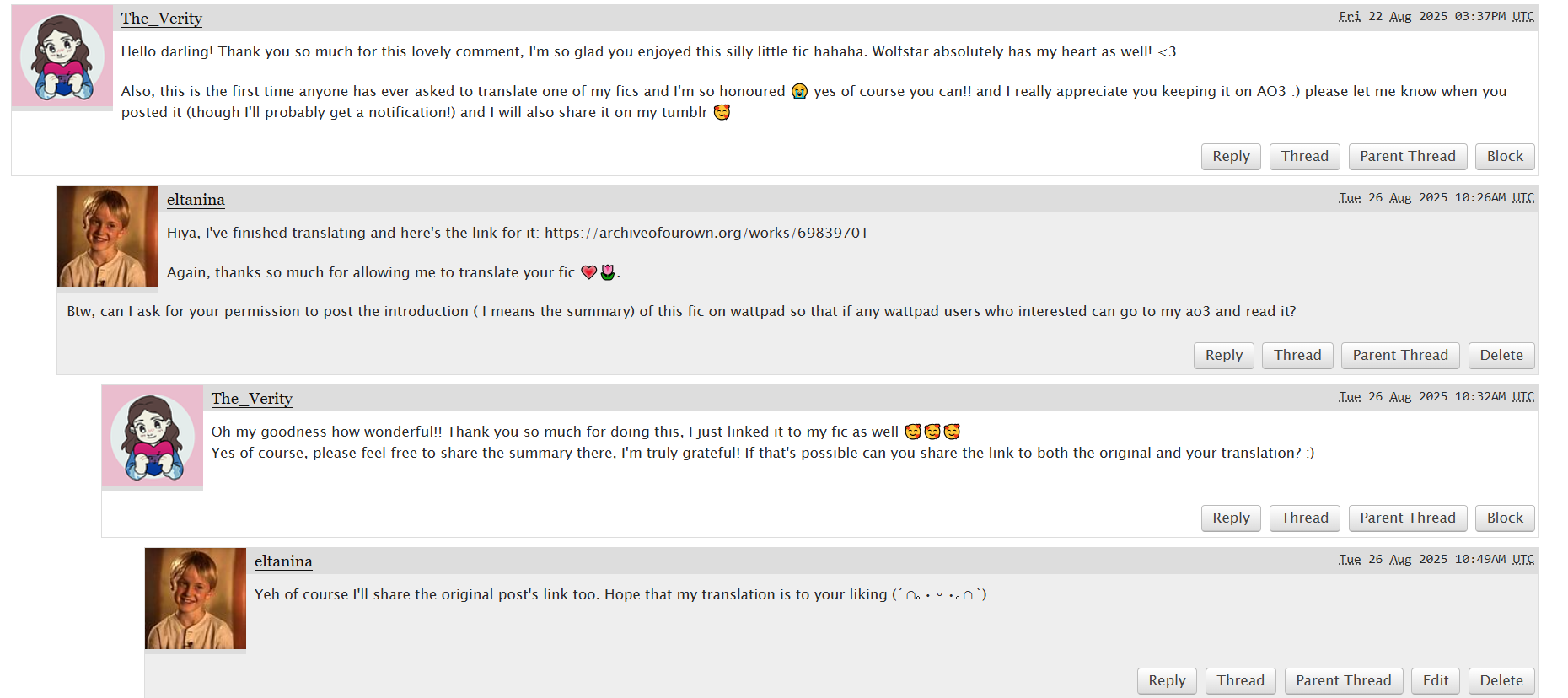
Task: Click eltanina's avatar on the translation link comment
Action: pyautogui.click(x=108, y=237)
